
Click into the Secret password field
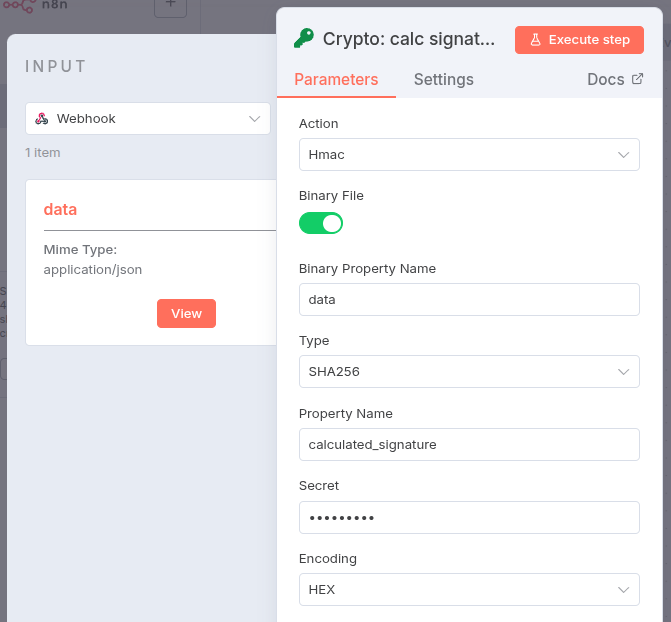point(469,517)
